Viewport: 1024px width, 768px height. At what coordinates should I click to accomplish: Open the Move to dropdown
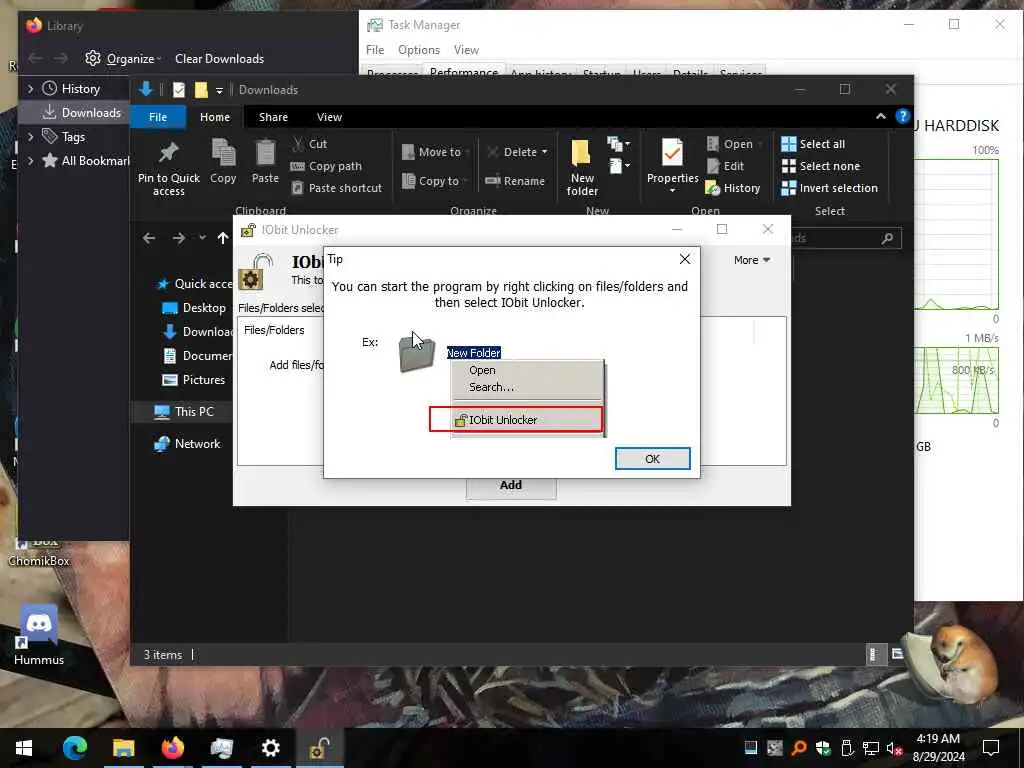[435, 152]
